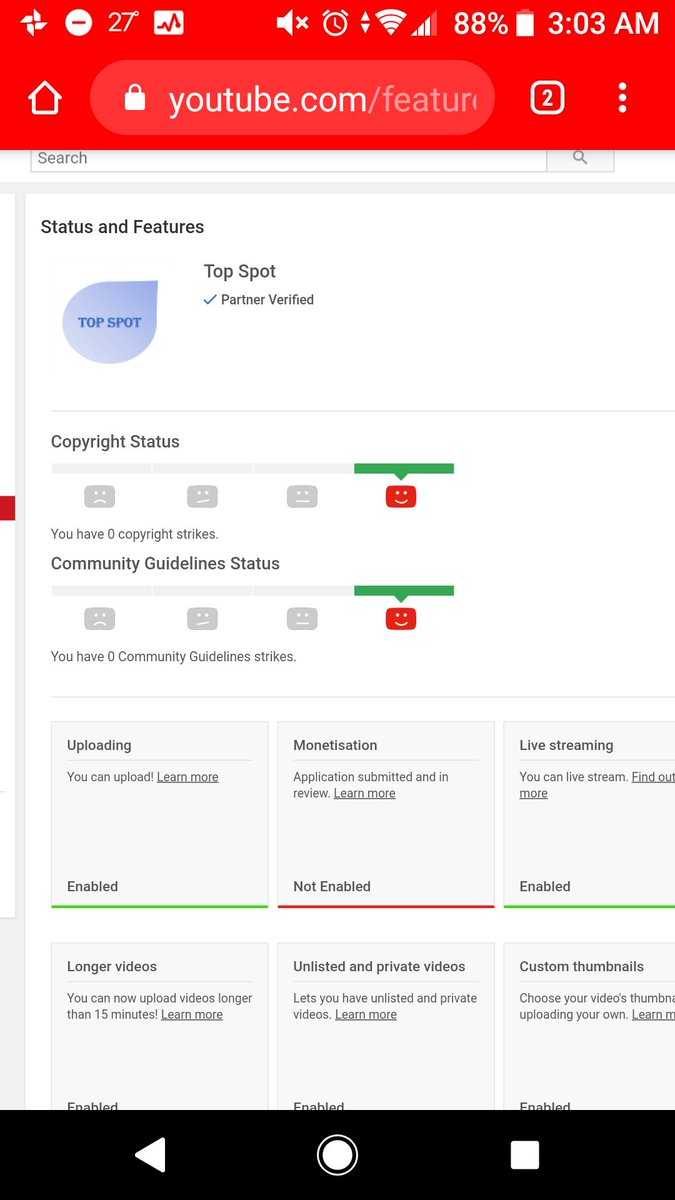Click the Longer videos card title

pyautogui.click(x=112, y=967)
